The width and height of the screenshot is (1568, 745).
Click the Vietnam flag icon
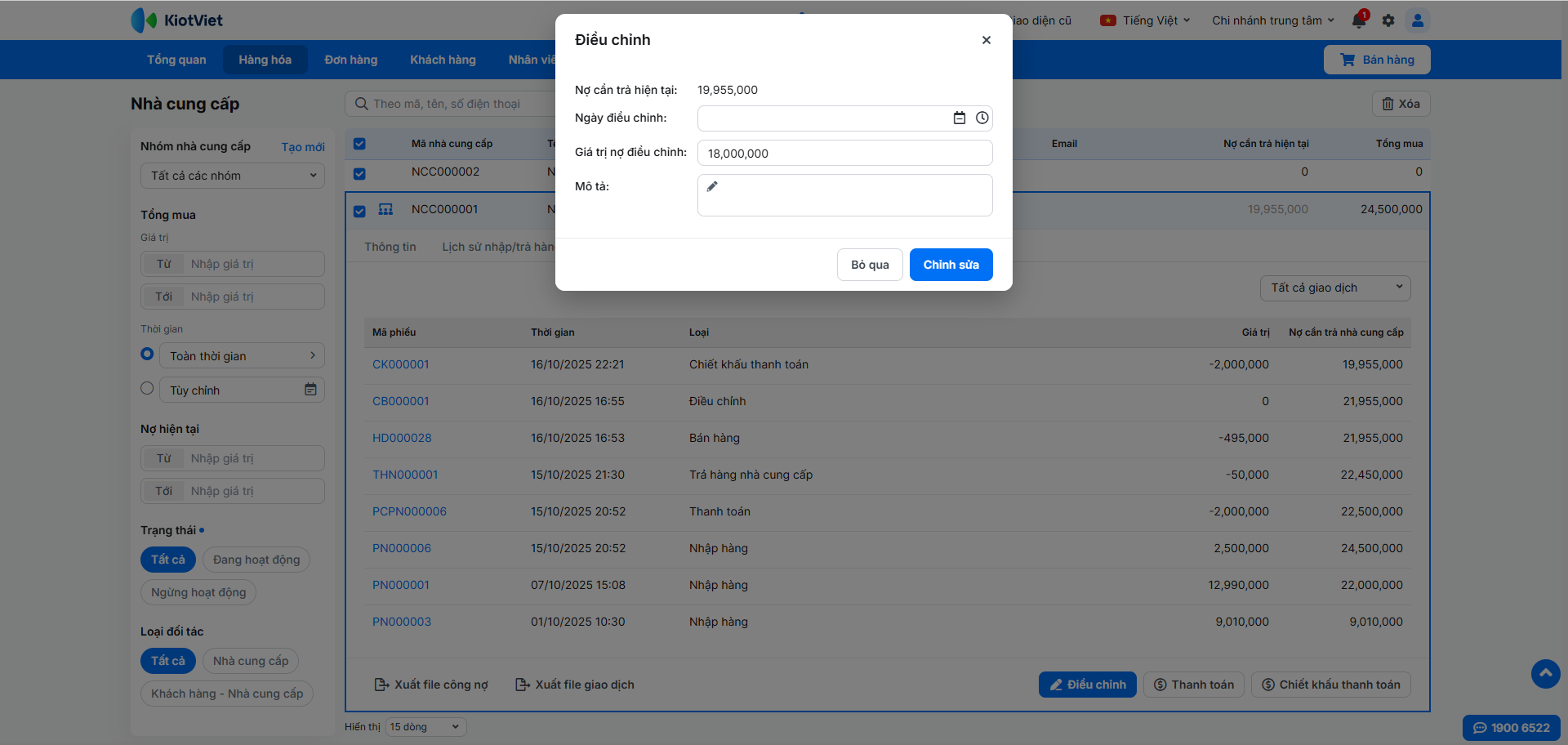pos(1108,20)
